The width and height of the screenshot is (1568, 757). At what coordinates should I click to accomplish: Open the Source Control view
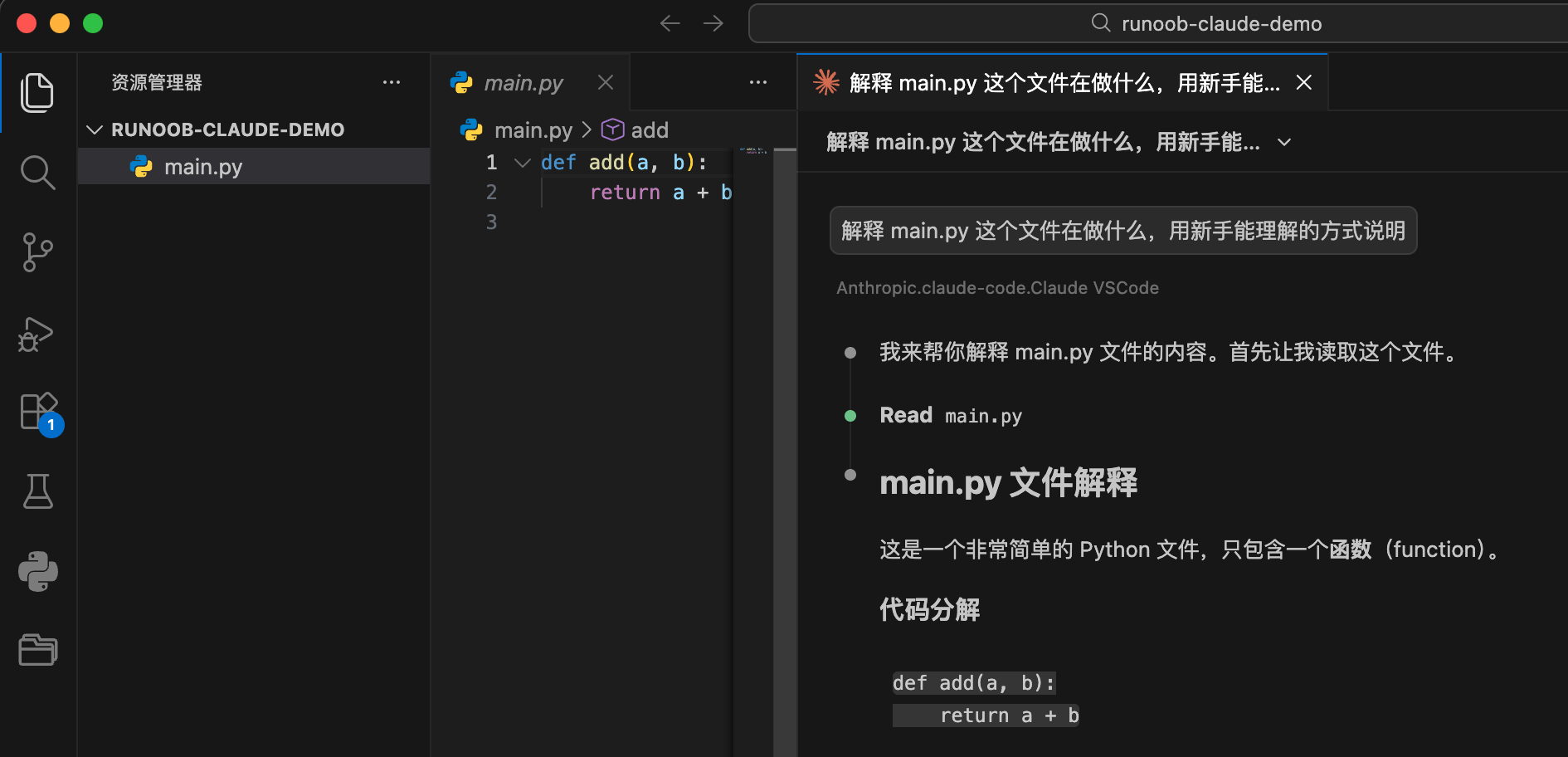(x=37, y=252)
